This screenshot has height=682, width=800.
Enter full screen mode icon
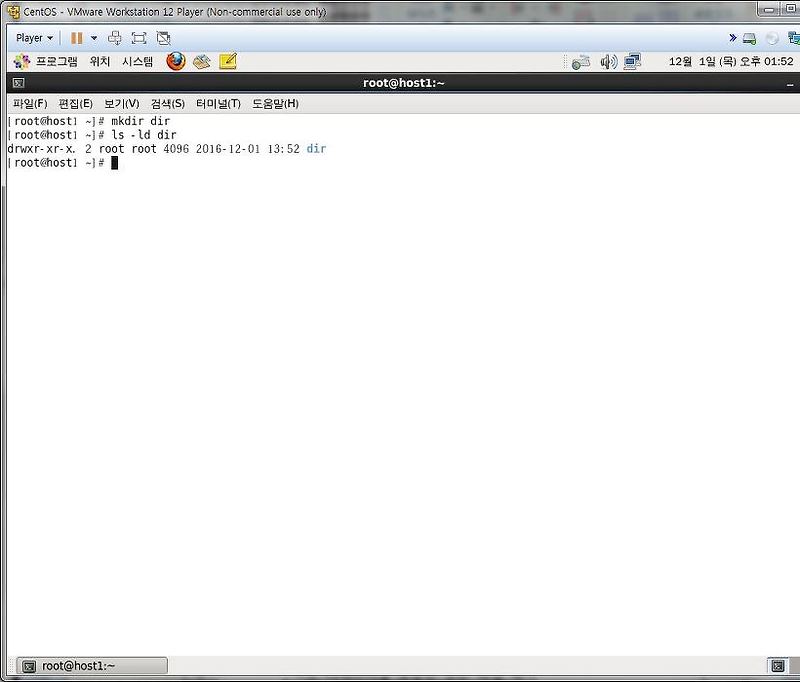coord(139,38)
